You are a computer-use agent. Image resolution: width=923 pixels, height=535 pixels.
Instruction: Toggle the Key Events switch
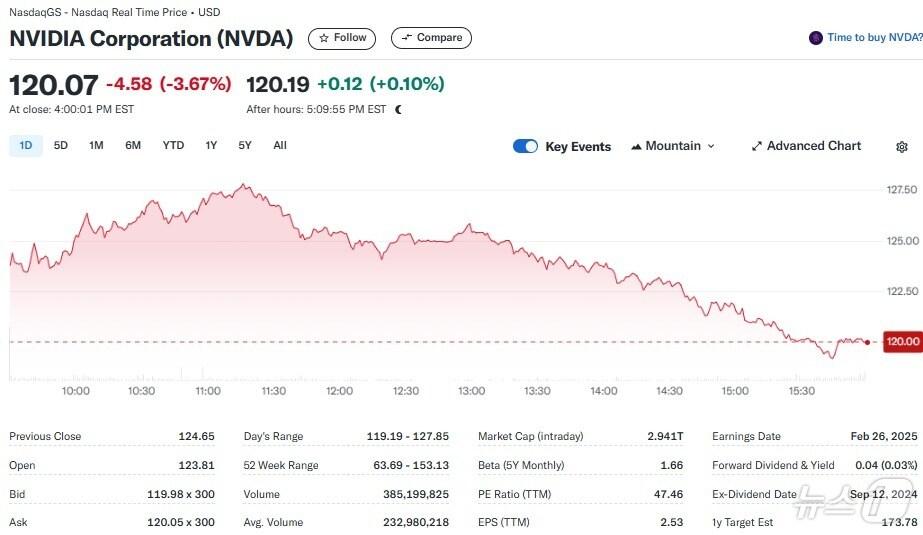(525, 146)
